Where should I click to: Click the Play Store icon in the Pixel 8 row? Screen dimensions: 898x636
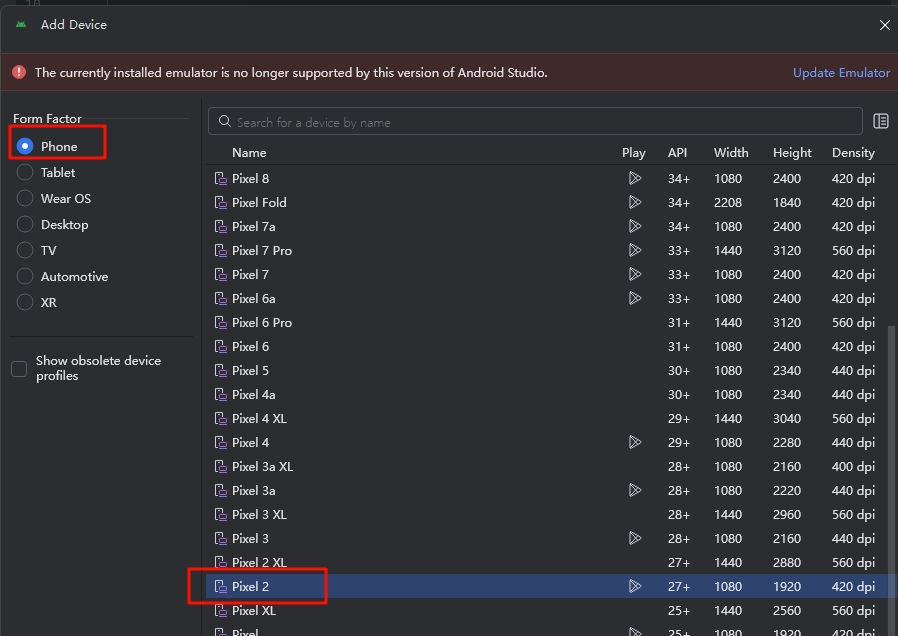click(x=635, y=179)
